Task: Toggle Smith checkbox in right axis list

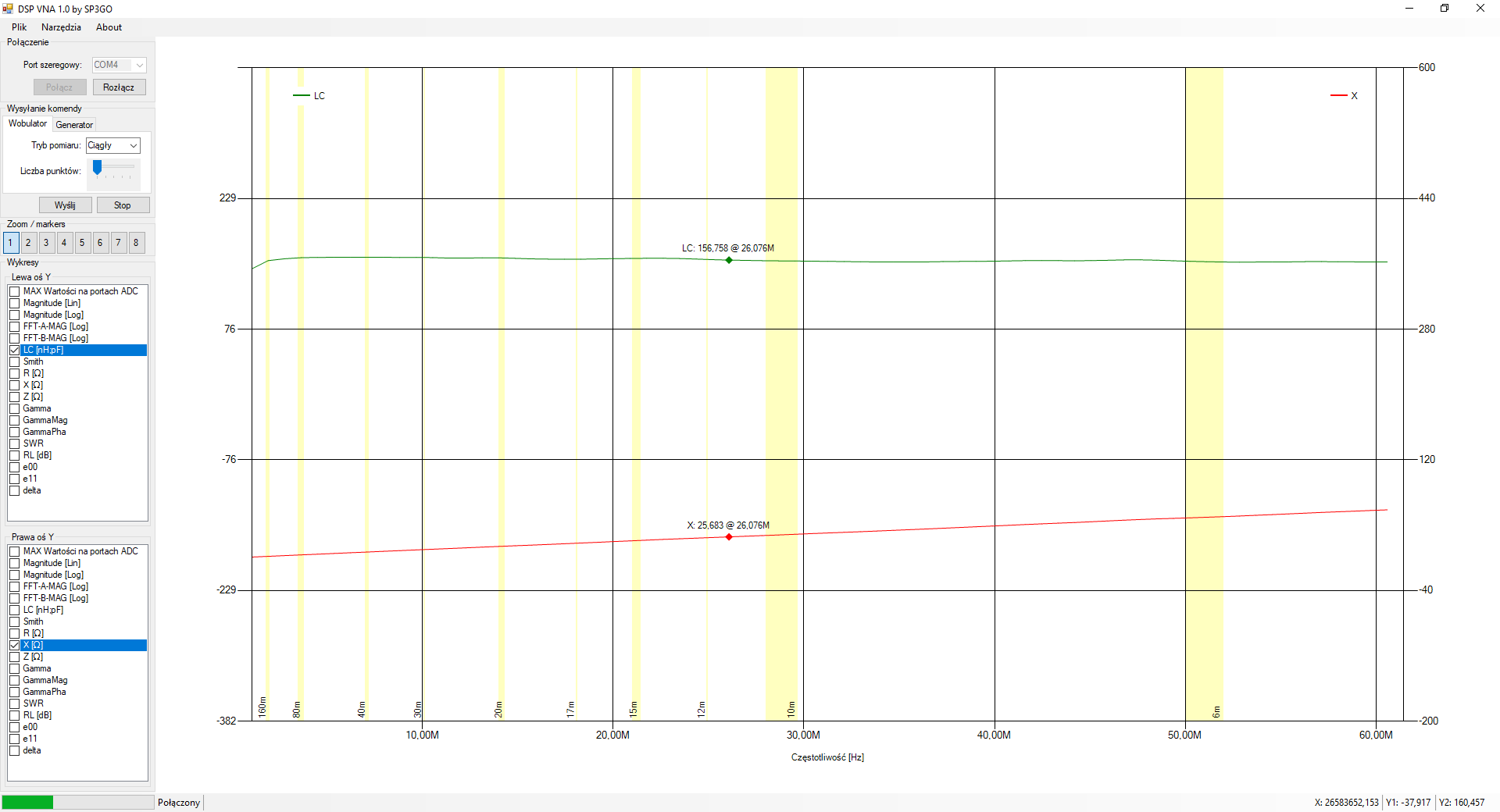Action: point(15,621)
